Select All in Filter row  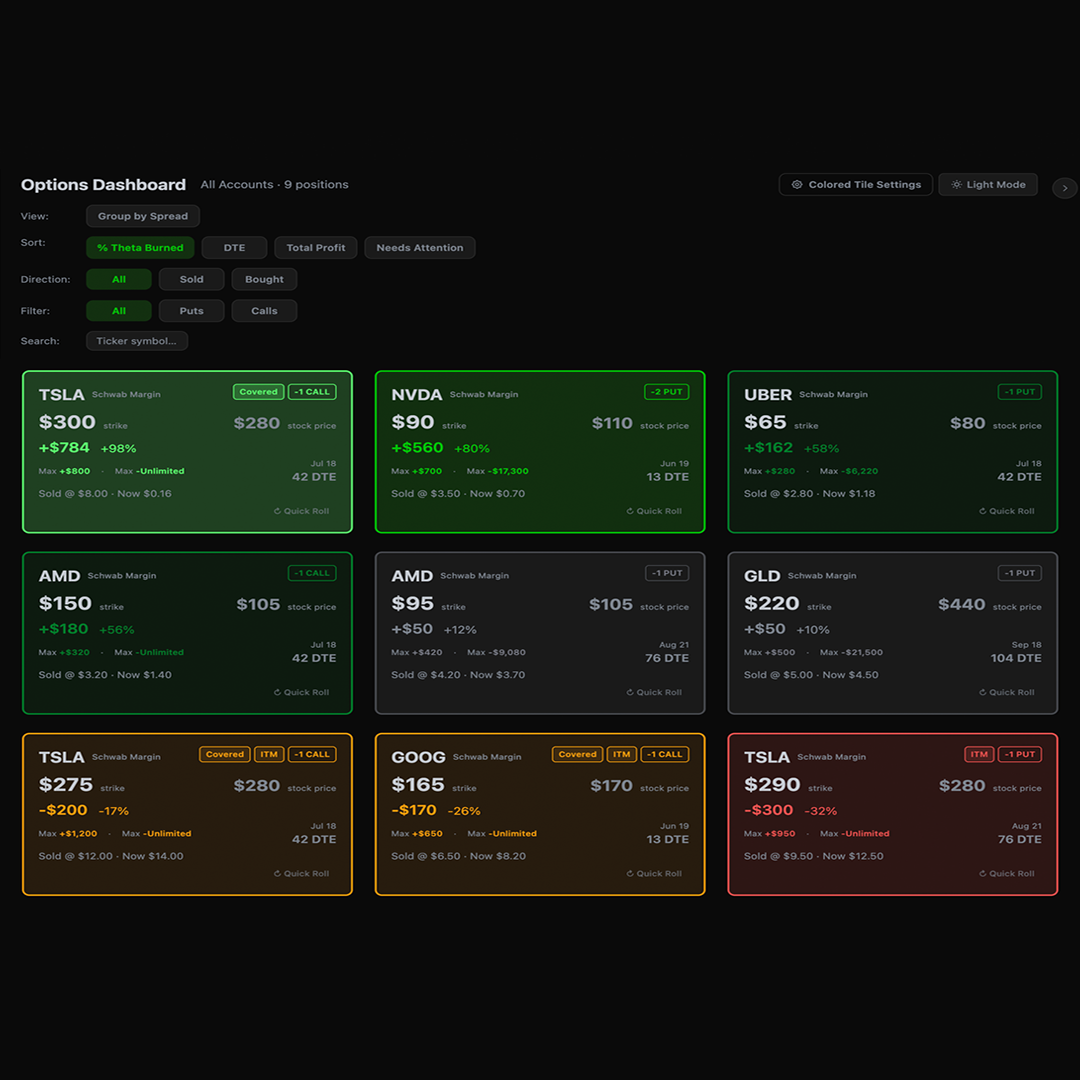tap(118, 311)
